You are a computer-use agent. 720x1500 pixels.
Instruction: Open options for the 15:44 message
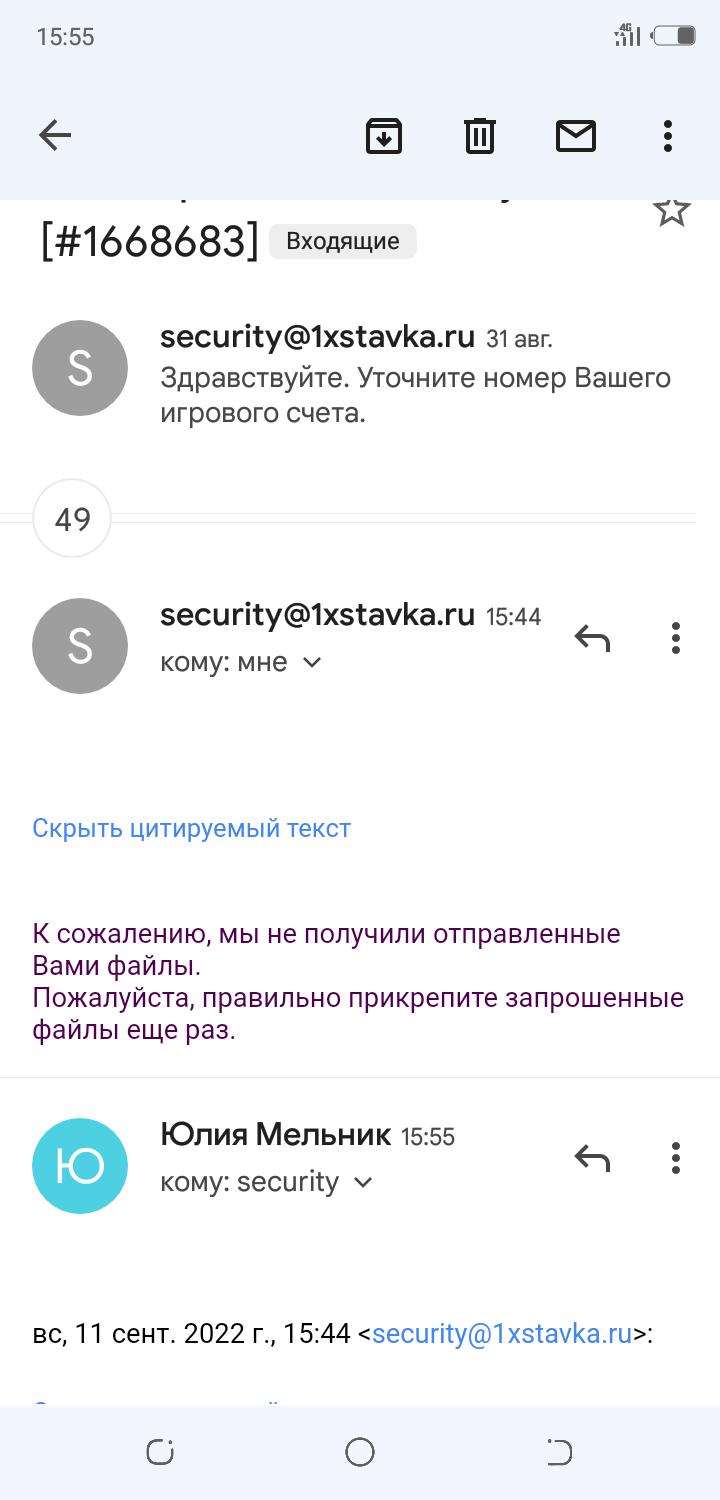point(676,637)
